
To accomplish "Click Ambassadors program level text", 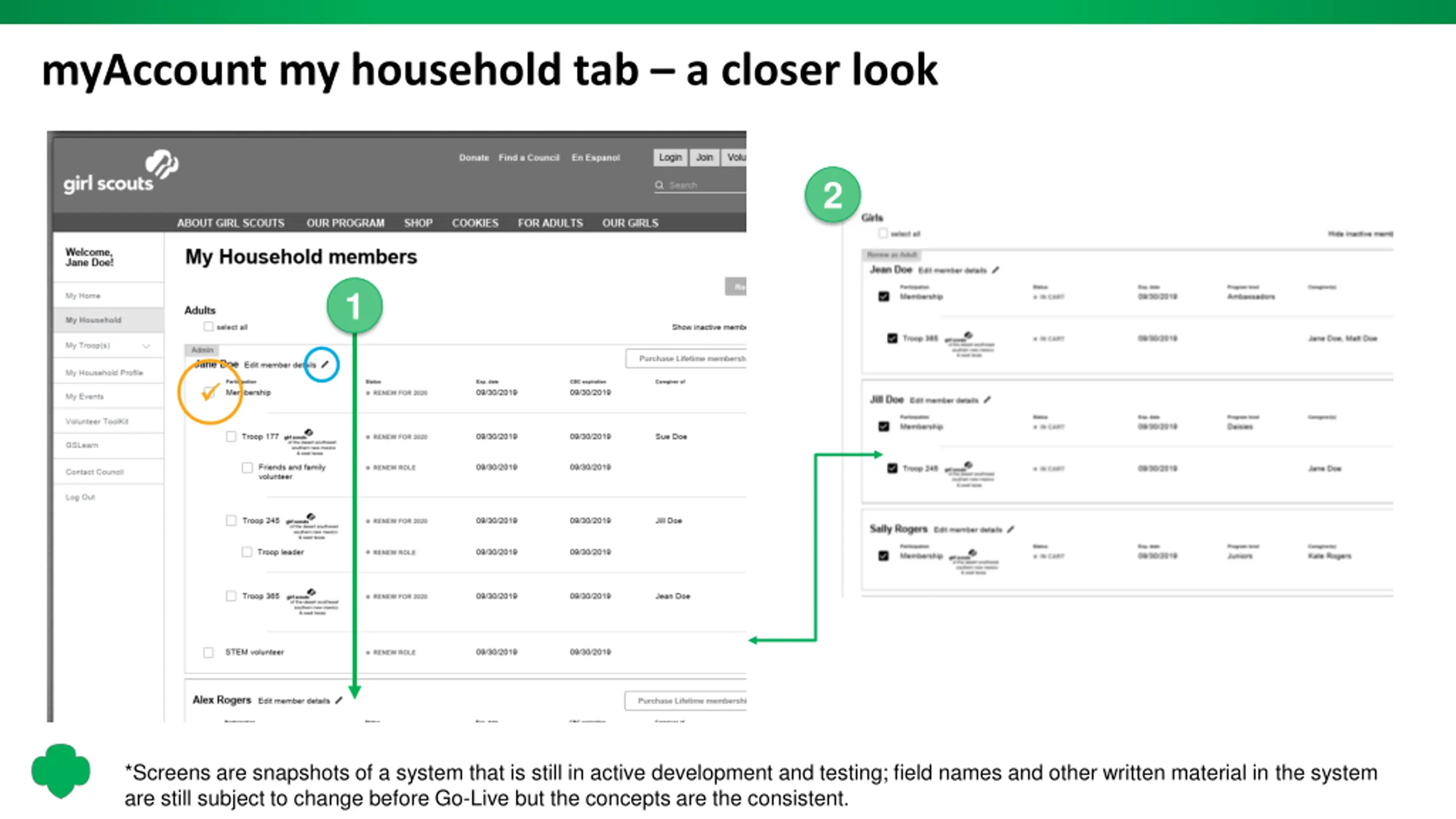I will (1251, 297).
